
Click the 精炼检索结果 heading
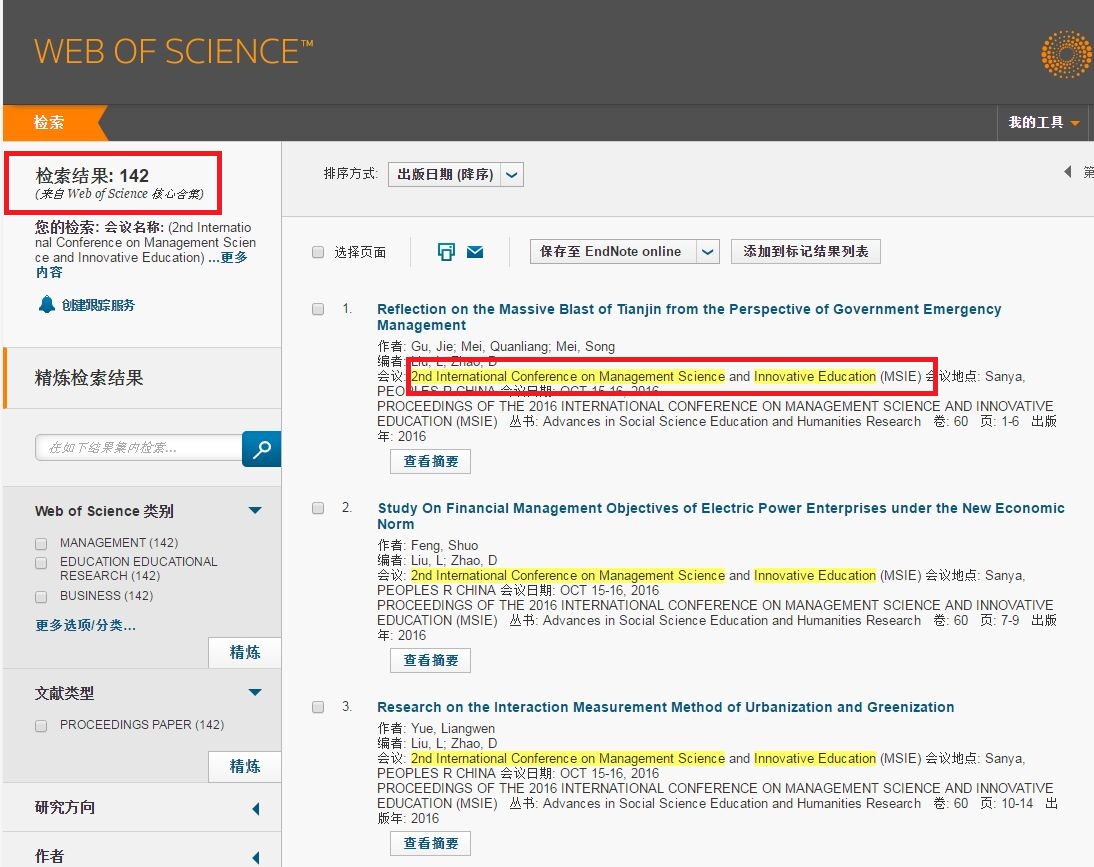89,378
